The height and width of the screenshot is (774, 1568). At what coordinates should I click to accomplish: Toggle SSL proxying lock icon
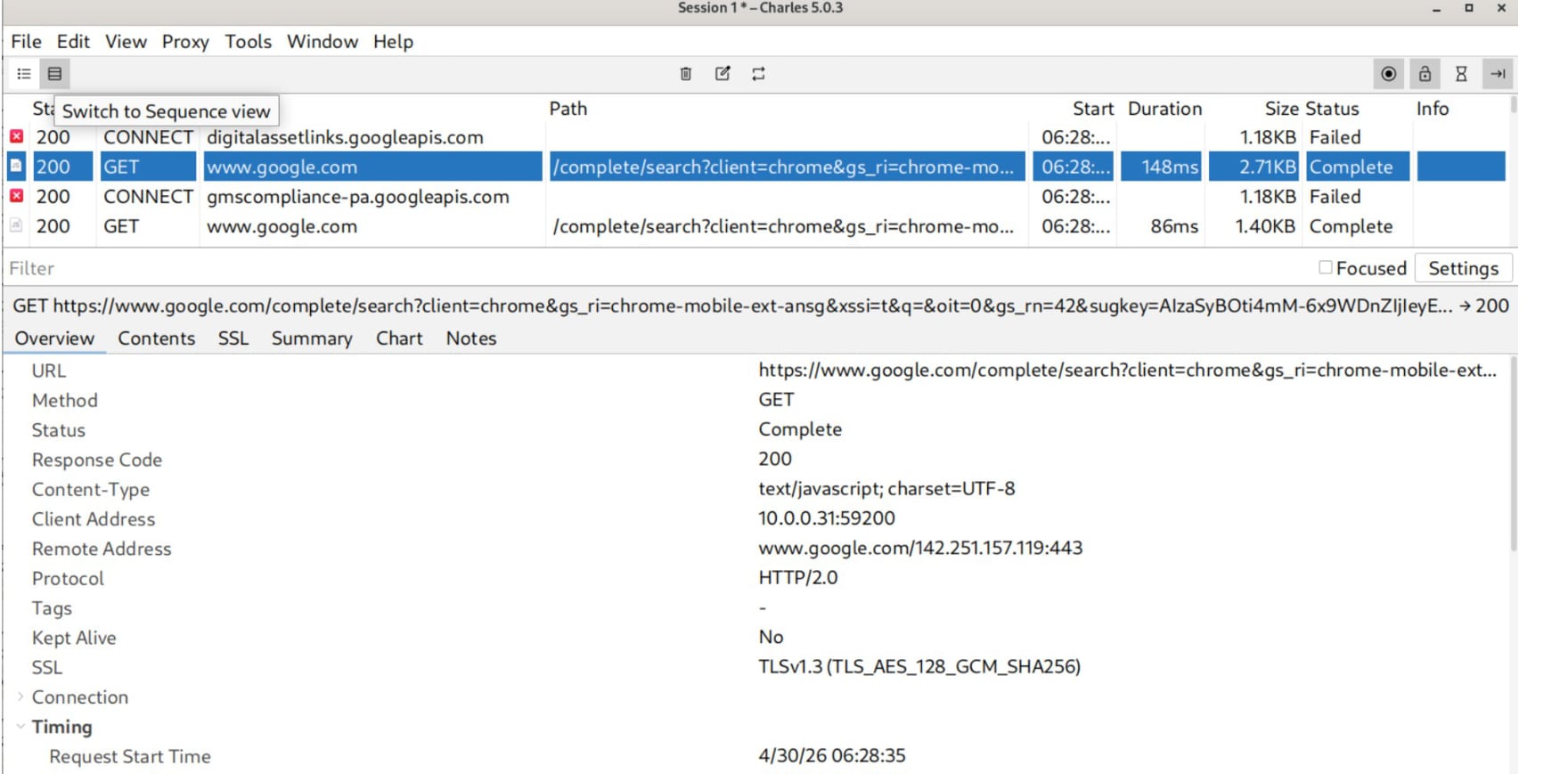[1425, 74]
